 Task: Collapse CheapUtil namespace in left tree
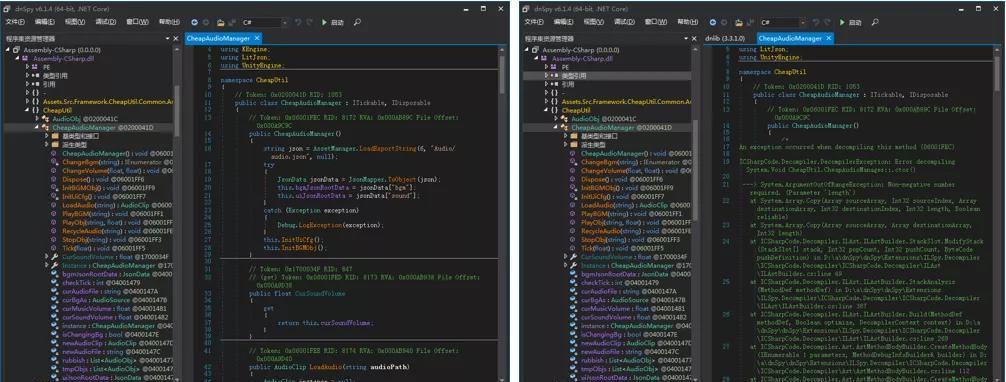pos(26,110)
